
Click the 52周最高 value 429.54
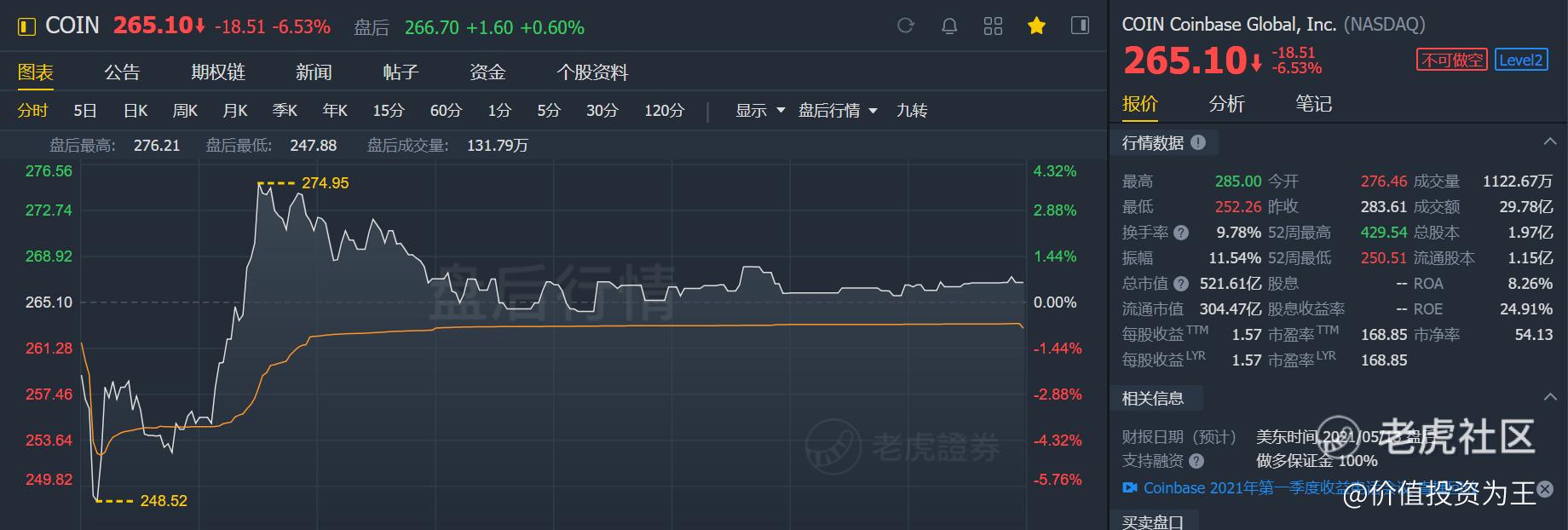coord(1384,233)
